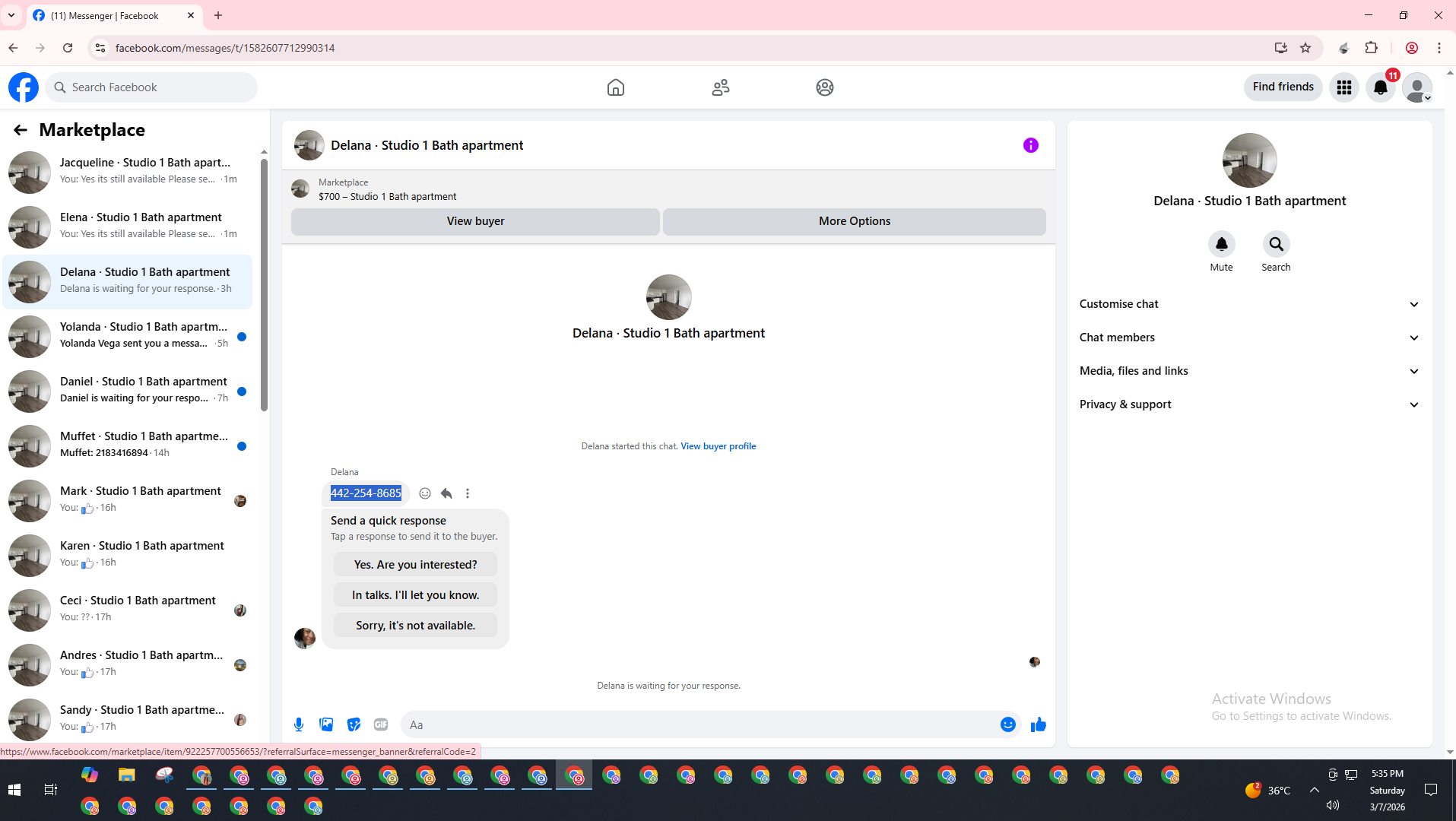The height and width of the screenshot is (821, 1456).
Task: Open the Chrome three-dot menu
Action: point(1439,48)
